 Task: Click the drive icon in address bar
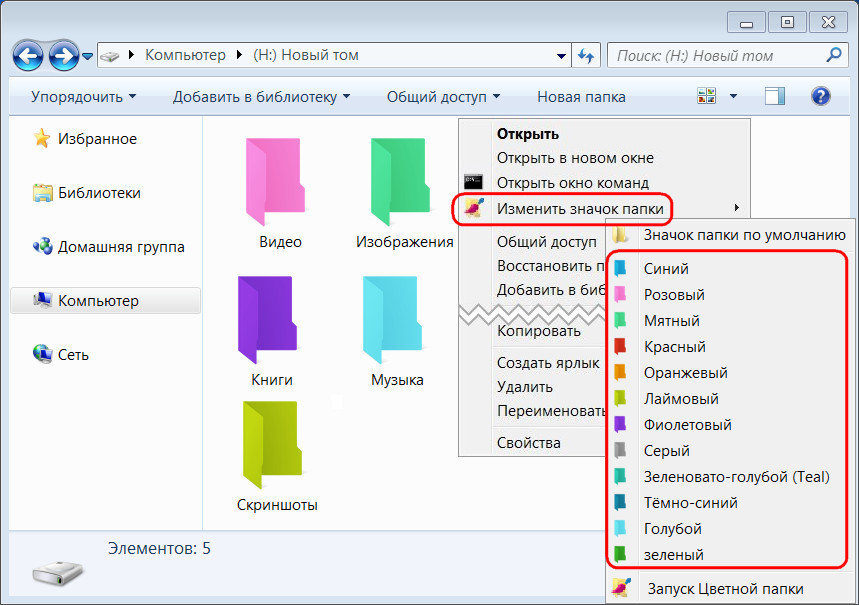110,56
